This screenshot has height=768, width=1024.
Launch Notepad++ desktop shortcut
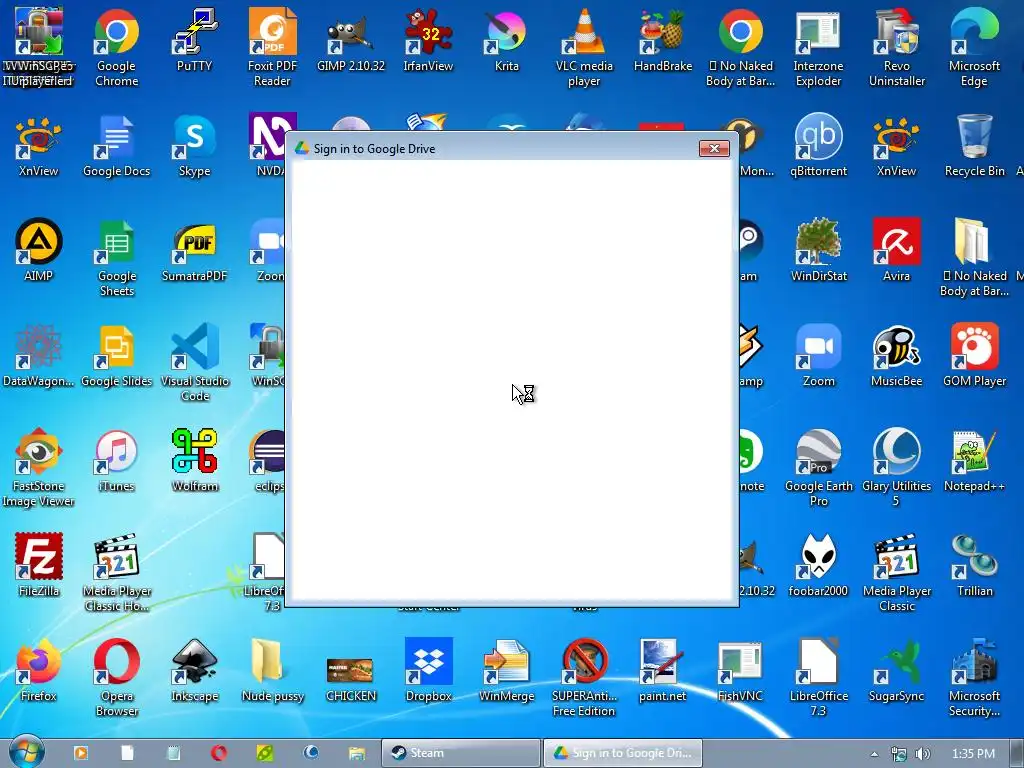(x=974, y=460)
